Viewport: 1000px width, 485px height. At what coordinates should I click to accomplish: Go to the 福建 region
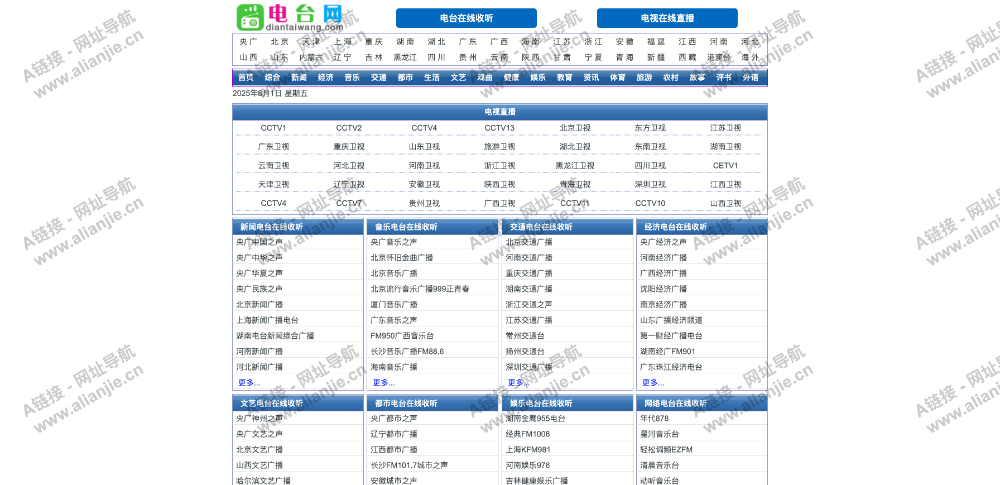656,42
